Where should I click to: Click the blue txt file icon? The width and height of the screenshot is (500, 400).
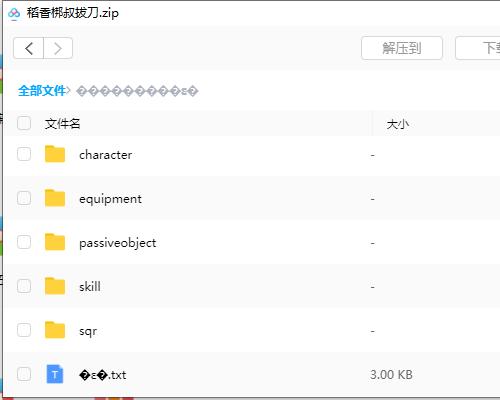pos(55,374)
